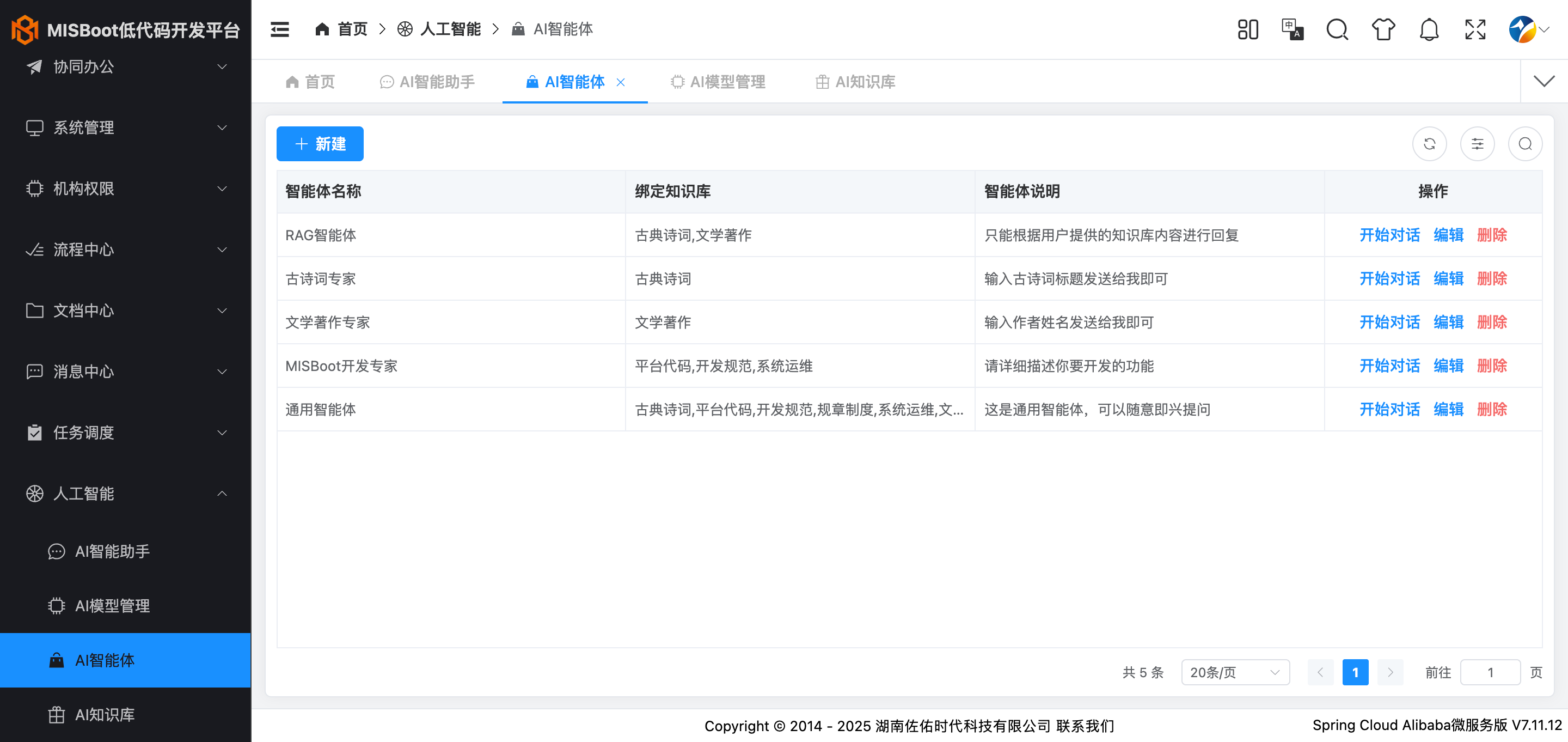Click the MISBoot logo icon

coord(25,29)
